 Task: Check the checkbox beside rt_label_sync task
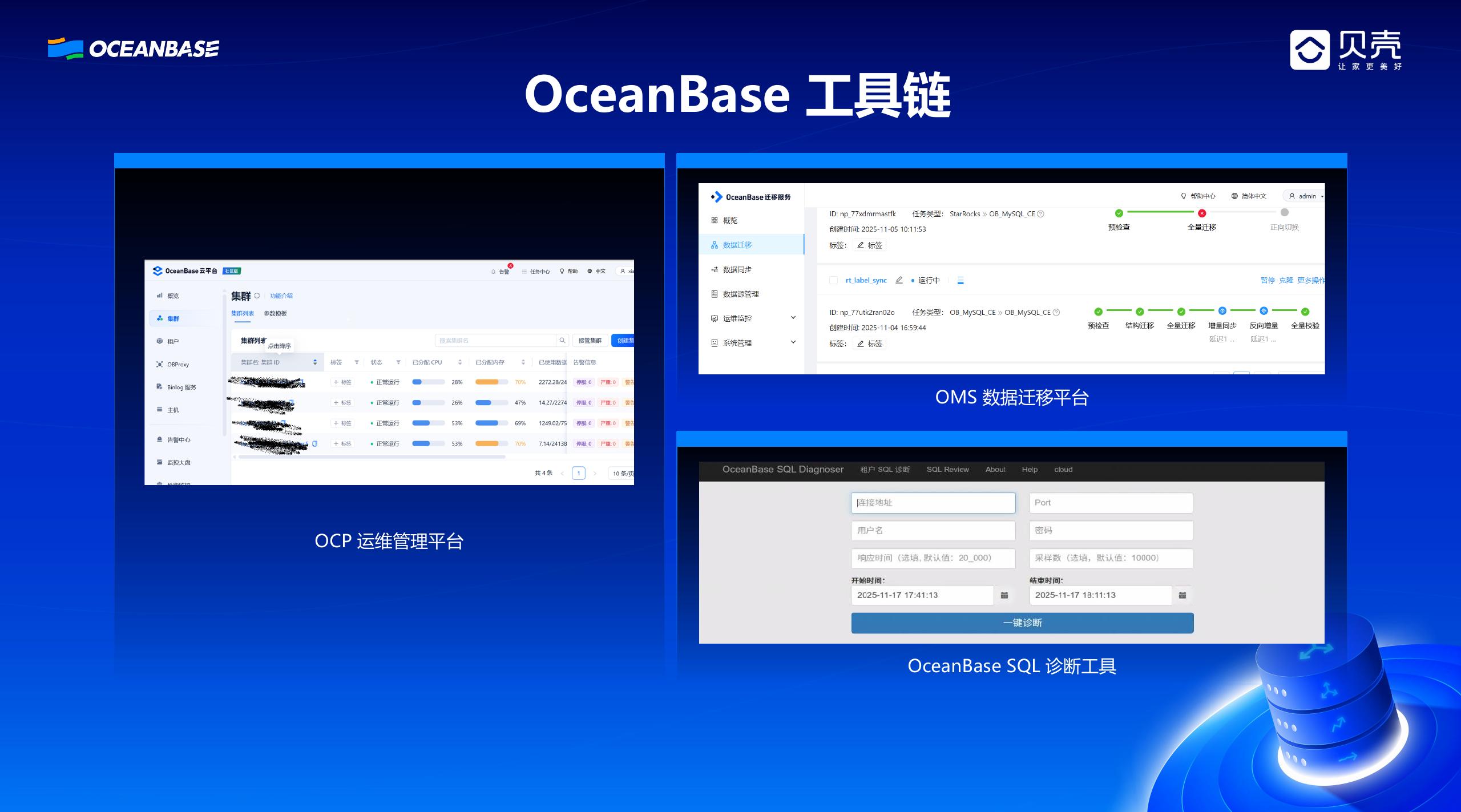point(832,280)
